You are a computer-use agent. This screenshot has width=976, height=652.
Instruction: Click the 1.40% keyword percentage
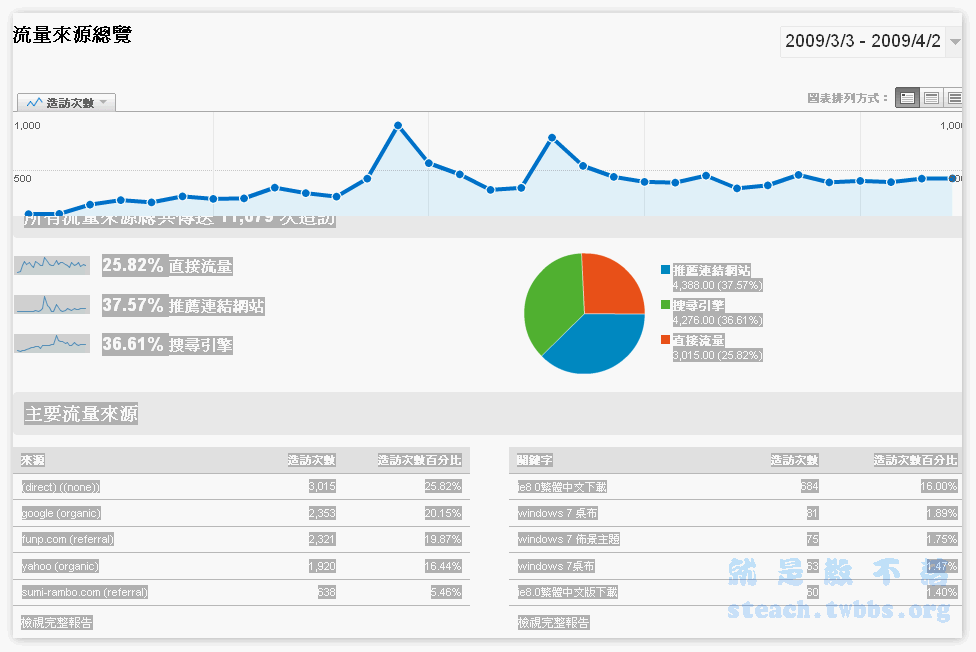pos(942,592)
